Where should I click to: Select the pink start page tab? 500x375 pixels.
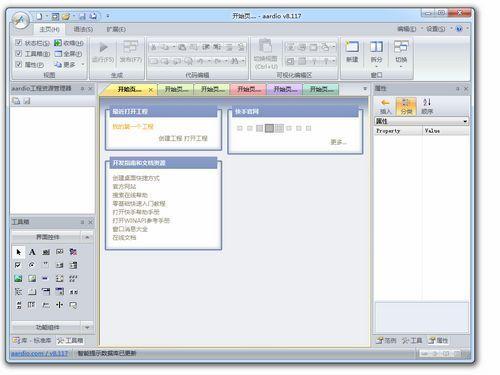pyautogui.click(x=249, y=89)
